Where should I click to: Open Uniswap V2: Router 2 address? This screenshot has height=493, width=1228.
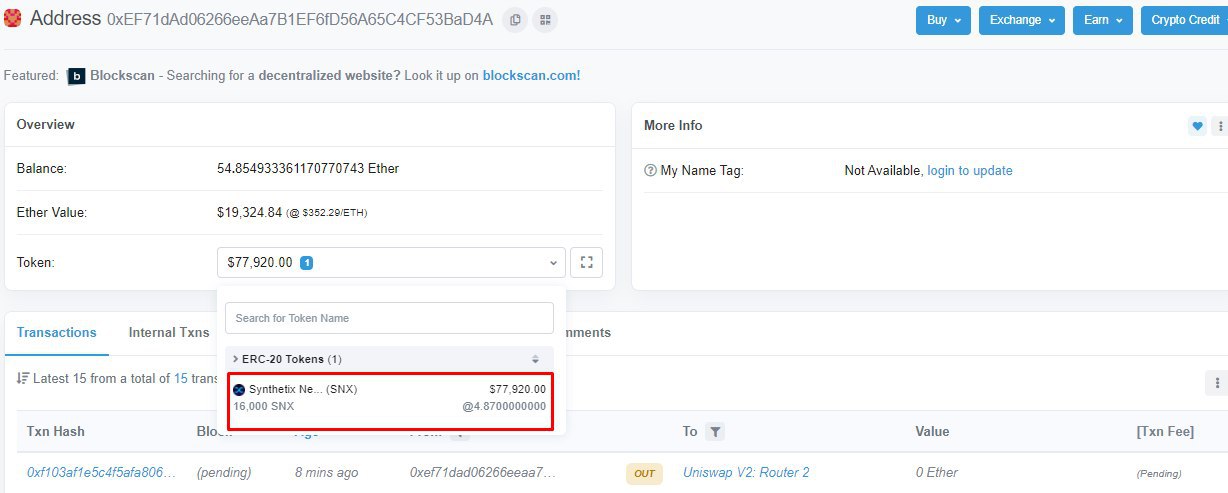pyautogui.click(x=746, y=472)
